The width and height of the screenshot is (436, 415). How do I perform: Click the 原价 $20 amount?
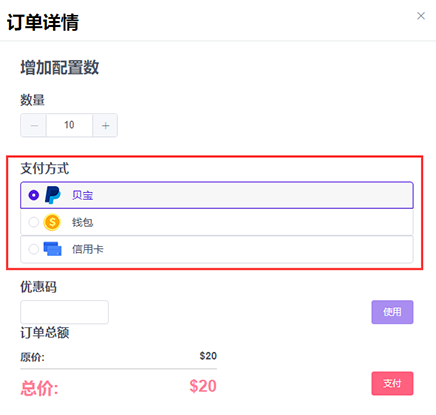(208, 356)
